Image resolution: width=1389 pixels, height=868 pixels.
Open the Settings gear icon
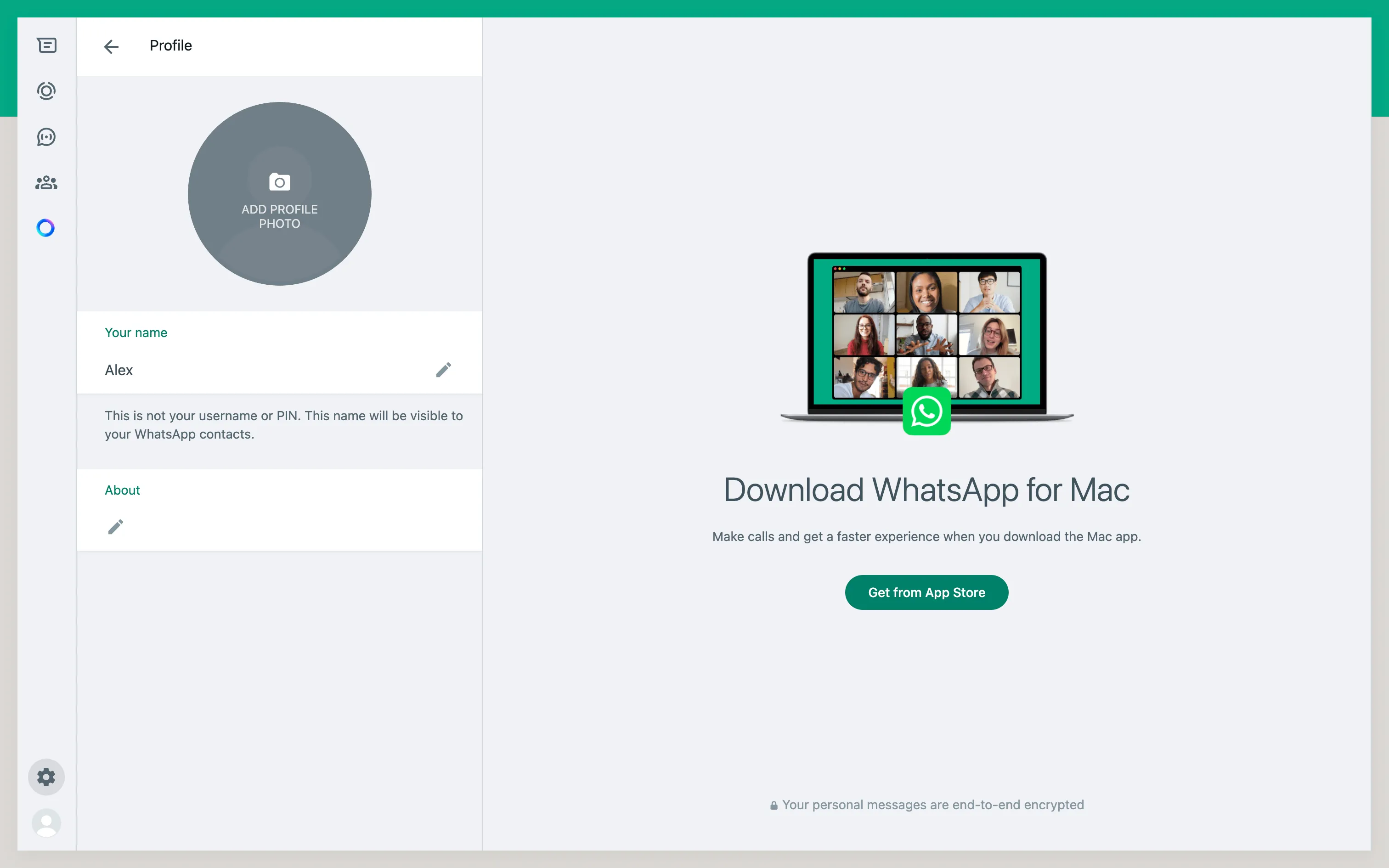point(46,777)
